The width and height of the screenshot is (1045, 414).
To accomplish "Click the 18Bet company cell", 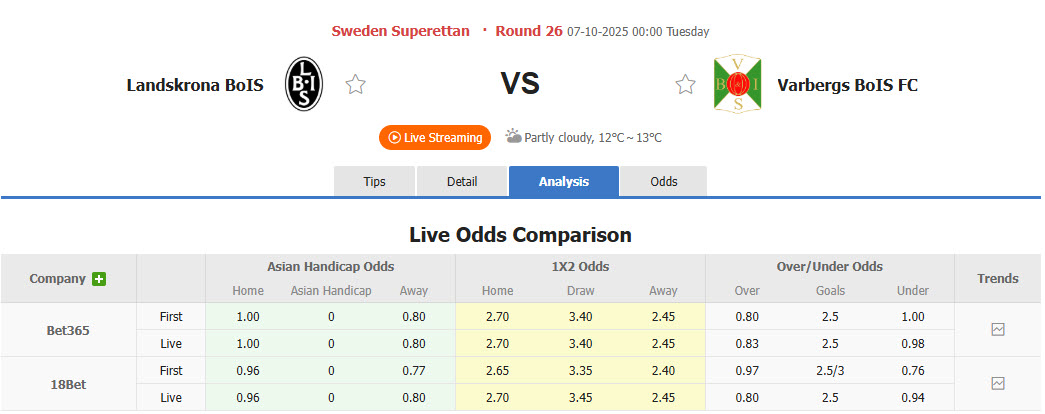I will click(x=68, y=383).
